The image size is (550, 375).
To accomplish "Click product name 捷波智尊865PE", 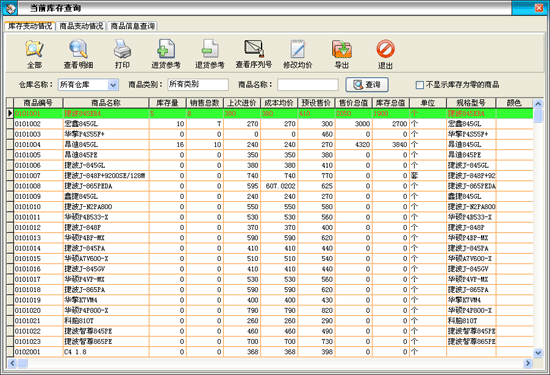I will (x=88, y=342).
